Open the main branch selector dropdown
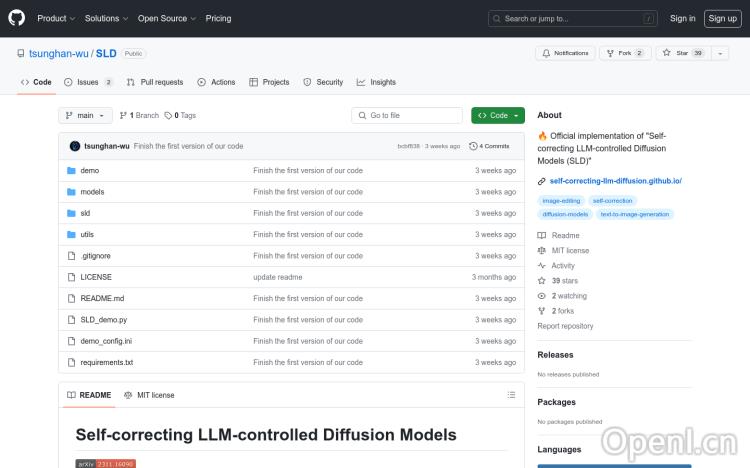The height and width of the screenshot is (468, 750). (x=85, y=115)
